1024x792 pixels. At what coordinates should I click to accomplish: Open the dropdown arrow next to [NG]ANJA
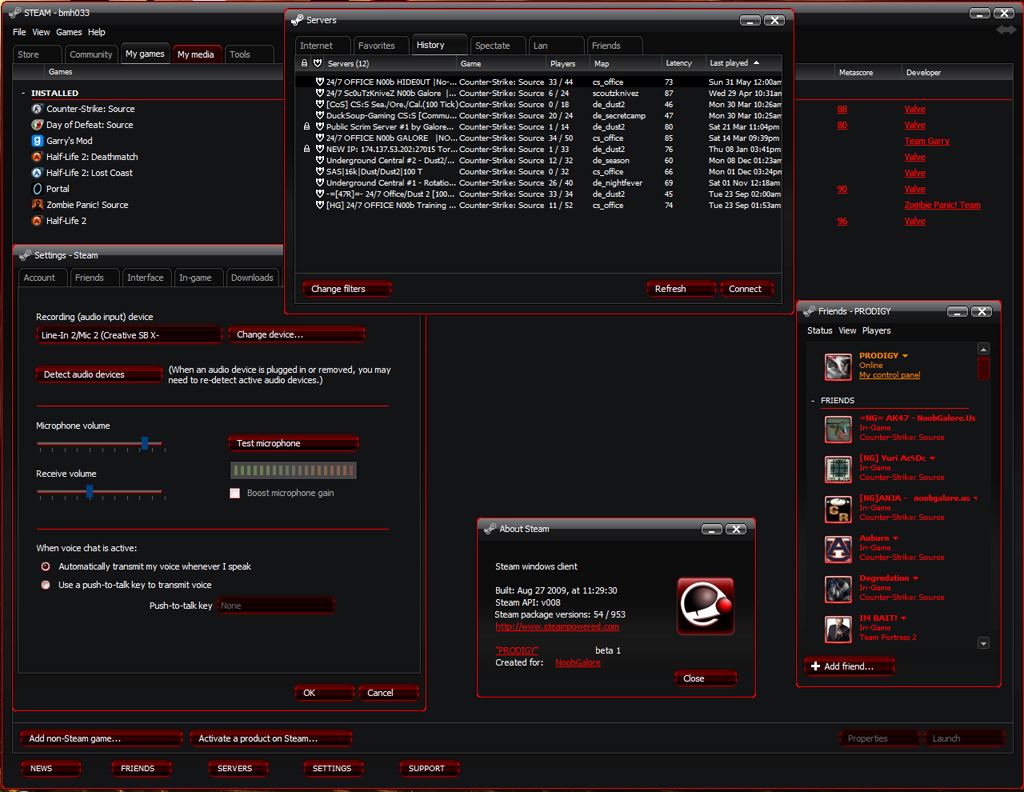tap(976, 499)
